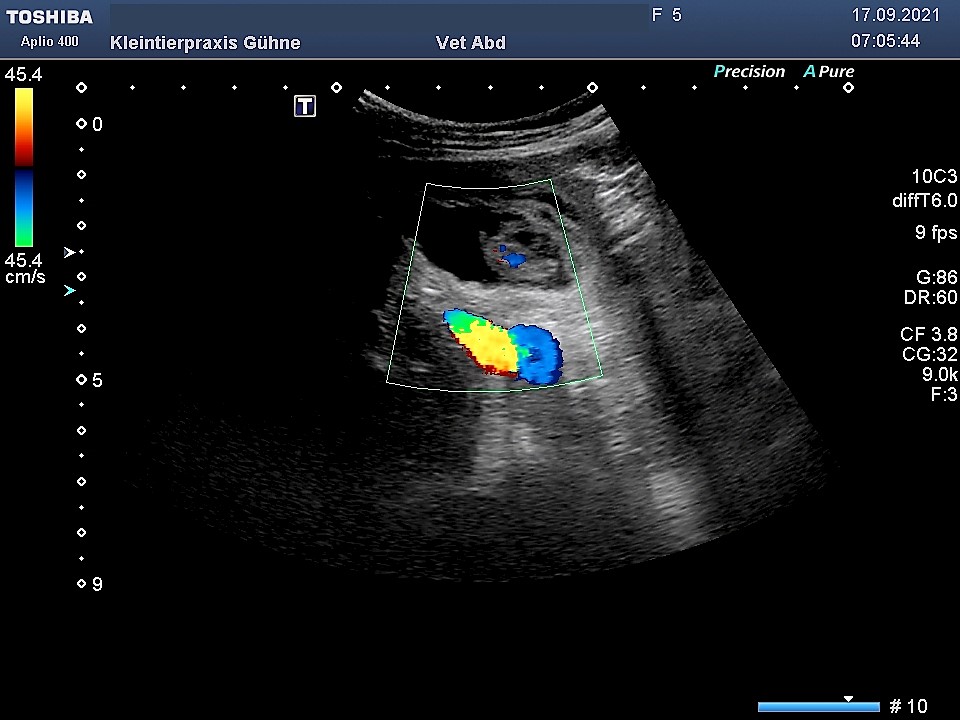Click the lower focus arrow marker
The image size is (960, 720).
69,291
